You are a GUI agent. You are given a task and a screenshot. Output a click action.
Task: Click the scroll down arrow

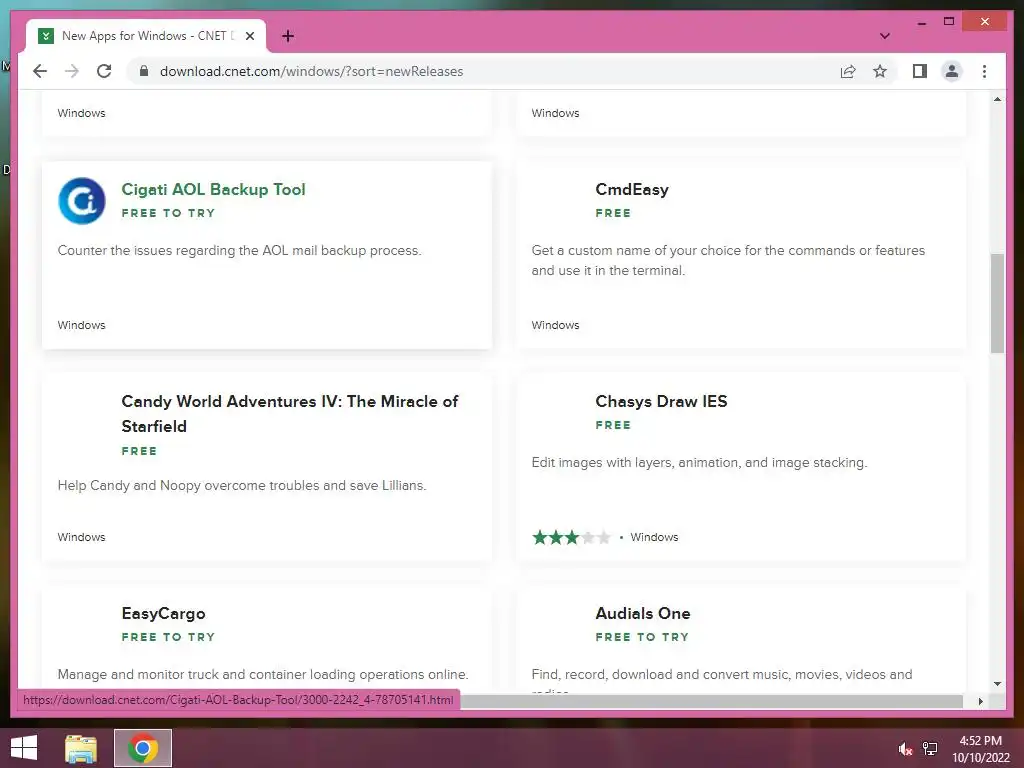[x=997, y=684]
